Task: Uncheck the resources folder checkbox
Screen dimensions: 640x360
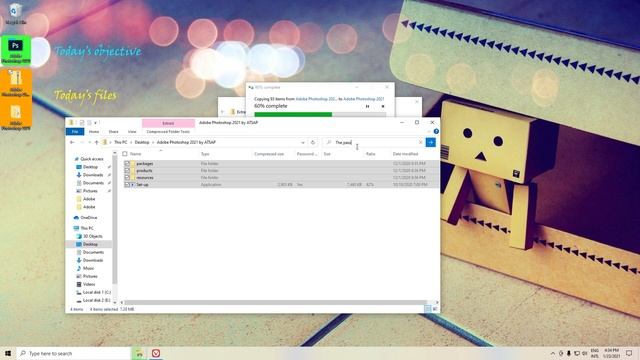Action: [x=127, y=178]
